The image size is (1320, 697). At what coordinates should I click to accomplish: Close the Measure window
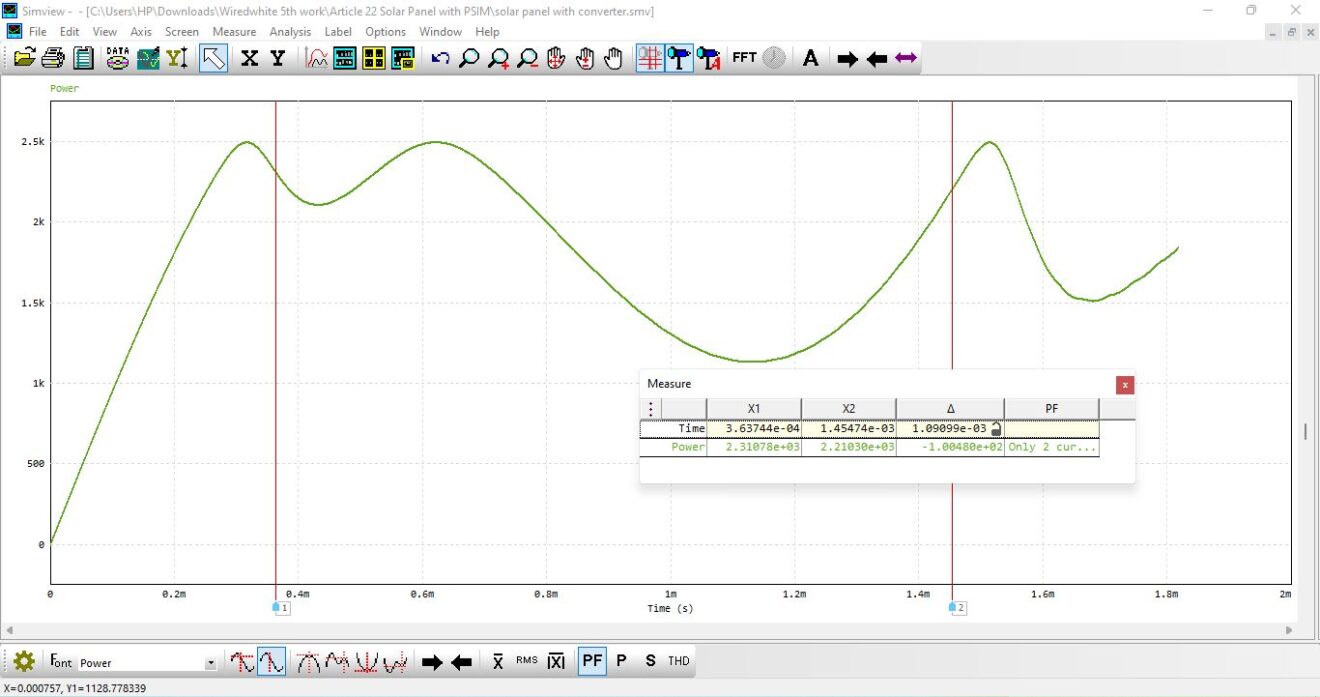1125,384
